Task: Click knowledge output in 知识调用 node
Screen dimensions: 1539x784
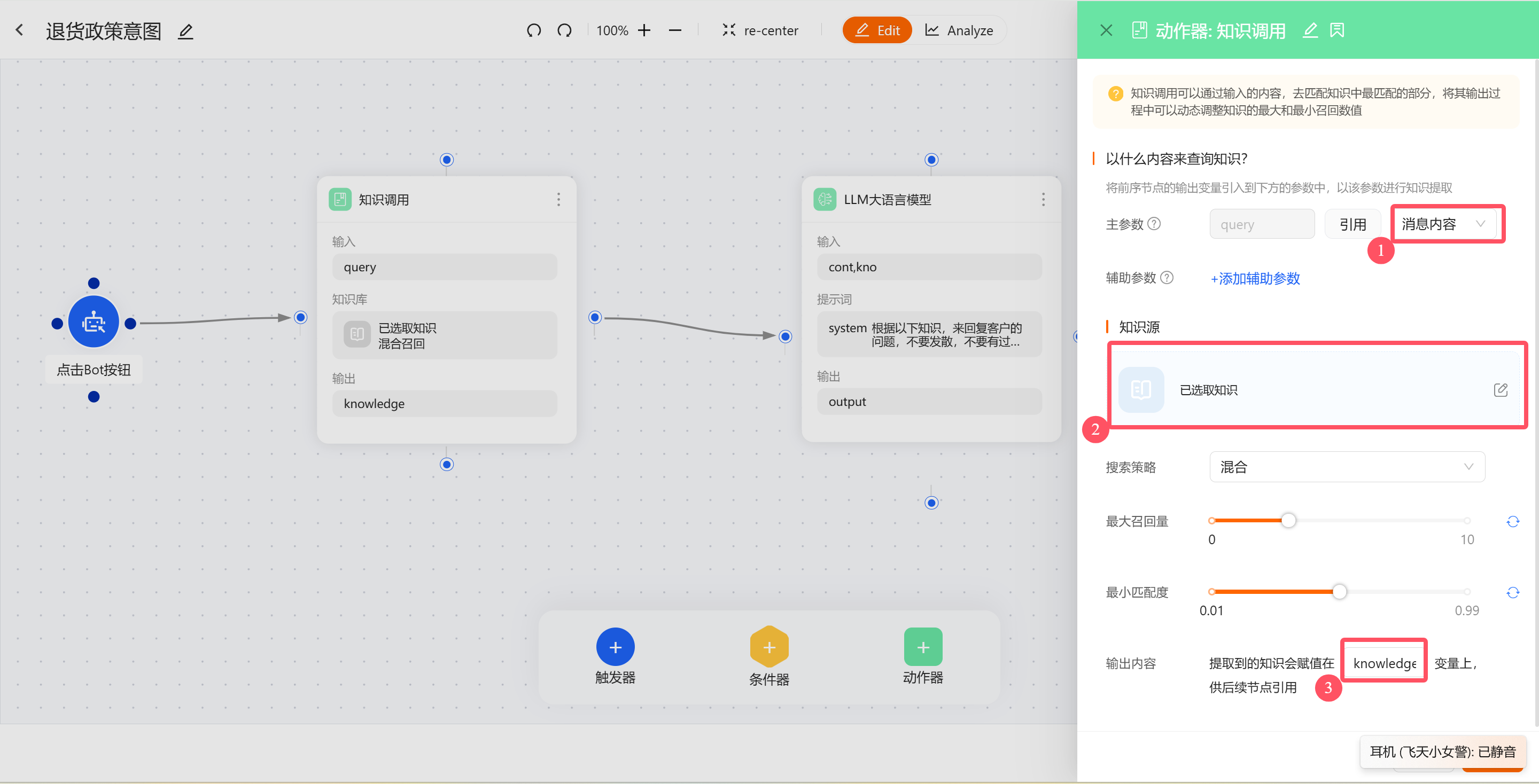Action: (x=445, y=404)
